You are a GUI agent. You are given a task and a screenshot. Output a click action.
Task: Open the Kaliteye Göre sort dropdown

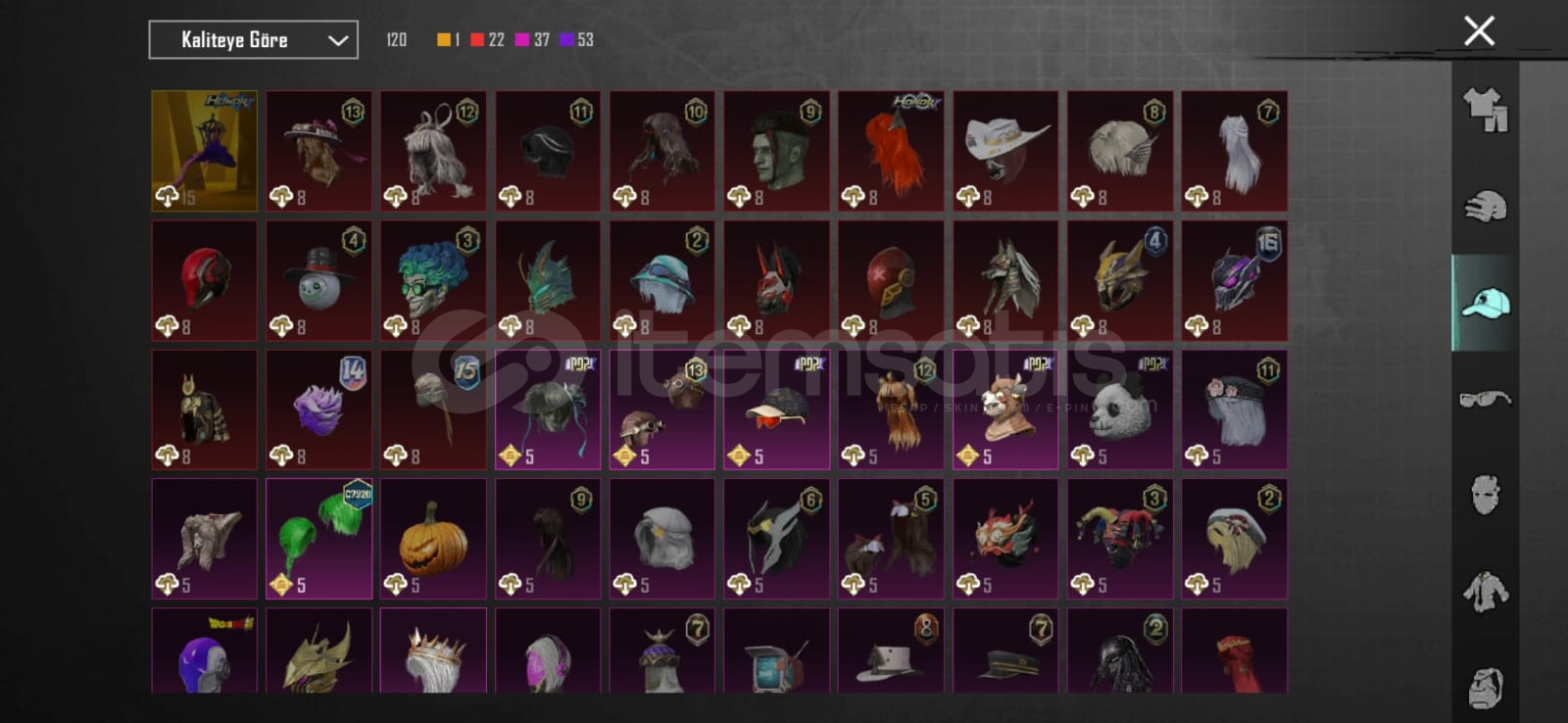(x=253, y=40)
